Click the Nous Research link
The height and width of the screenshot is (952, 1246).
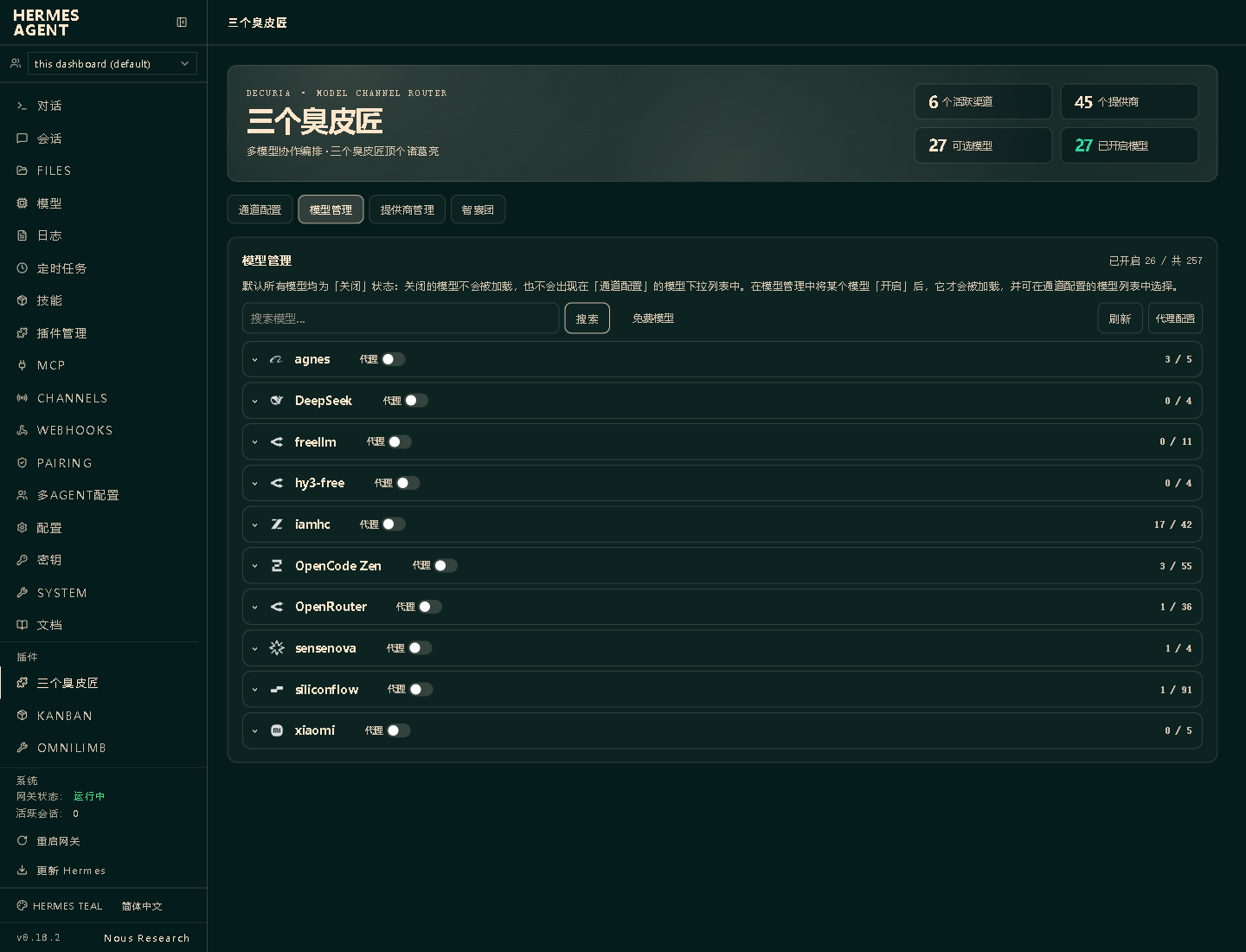[146, 938]
